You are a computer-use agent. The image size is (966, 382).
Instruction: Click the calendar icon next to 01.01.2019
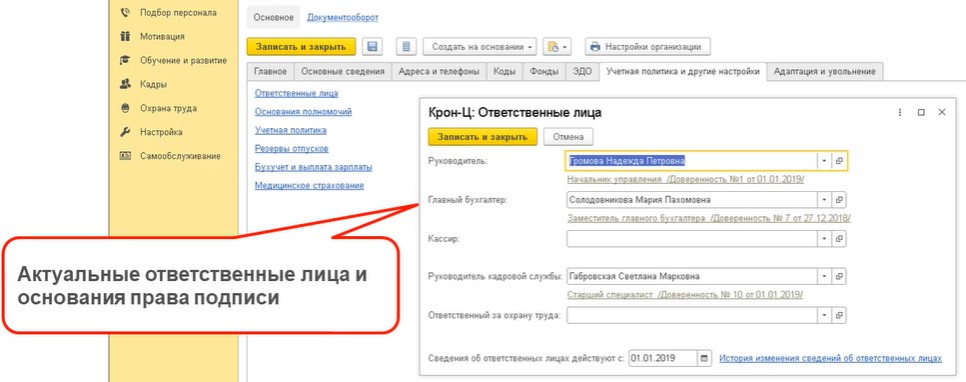coord(705,358)
